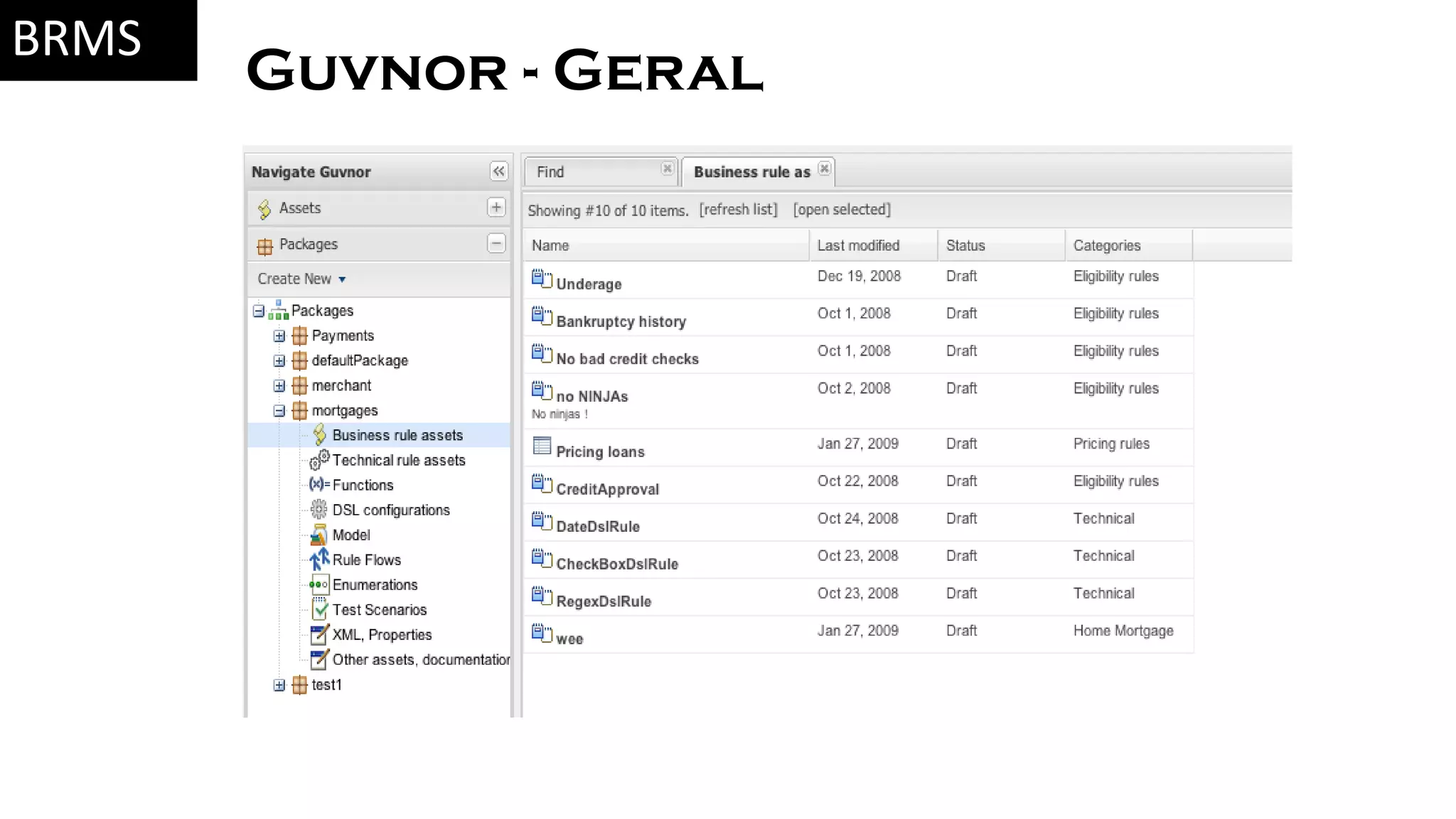Expand the defaultPackage node
Viewport: 1456px width, 819px height.
pyautogui.click(x=279, y=360)
